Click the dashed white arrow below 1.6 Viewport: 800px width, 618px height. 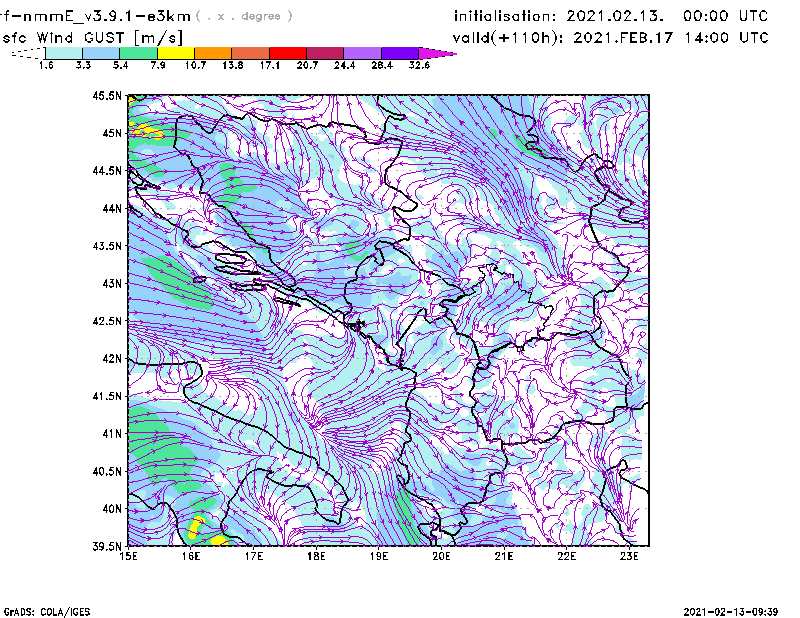coord(28,53)
